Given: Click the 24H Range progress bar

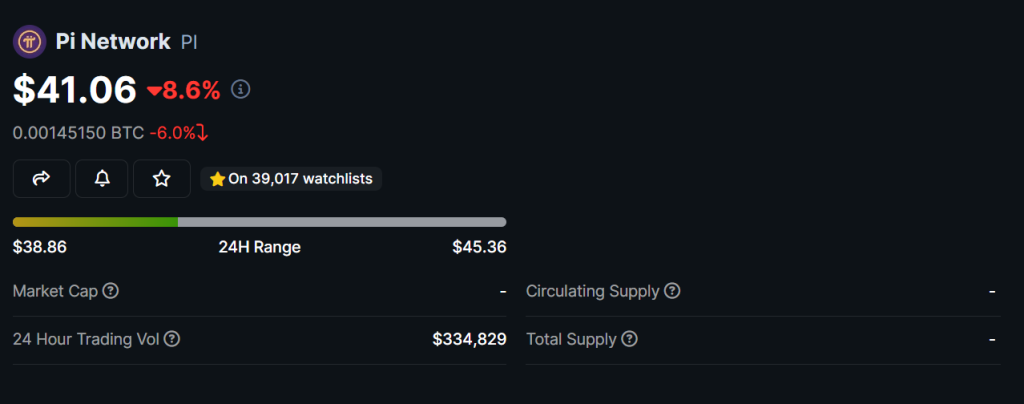Looking at the screenshot, I should tap(259, 222).
